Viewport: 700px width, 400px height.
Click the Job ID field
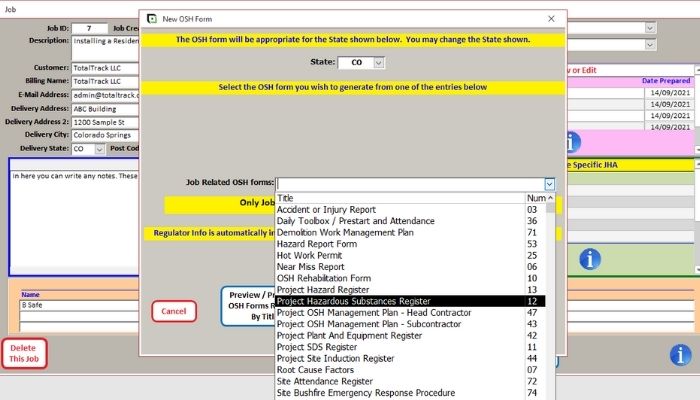pos(89,28)
